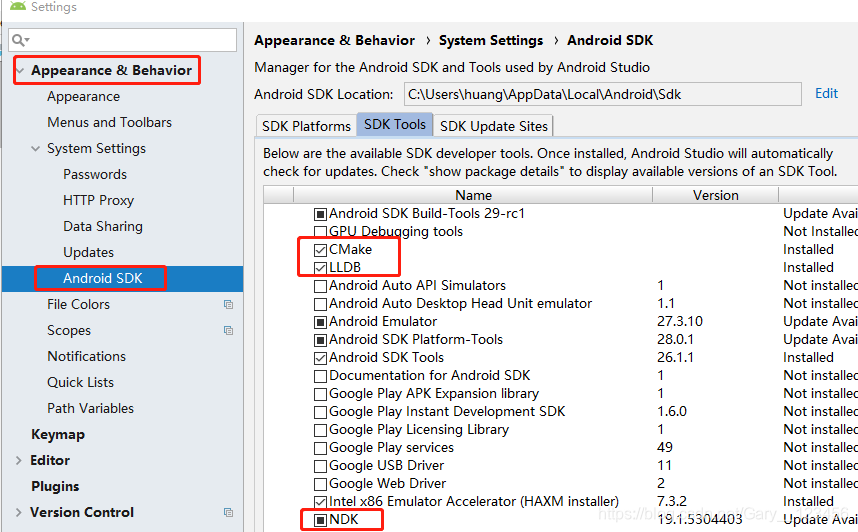Image resolution: width=858 pixels, height=532 pixels.
Task: Click the System Settings breadcrumb
Action: point(491,41)
